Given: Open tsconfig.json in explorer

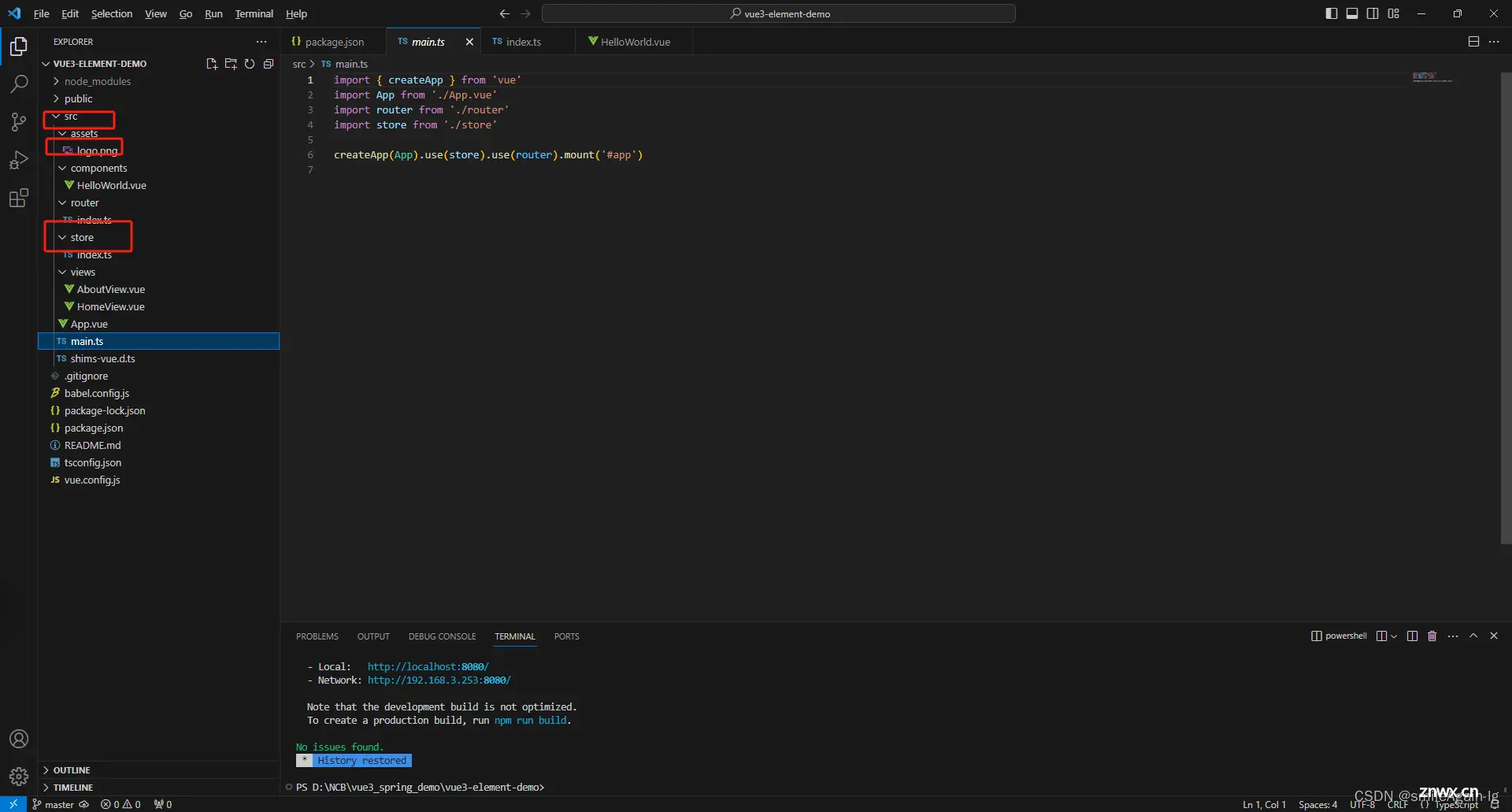Looking at the screenshot, I should pos(93,462).
